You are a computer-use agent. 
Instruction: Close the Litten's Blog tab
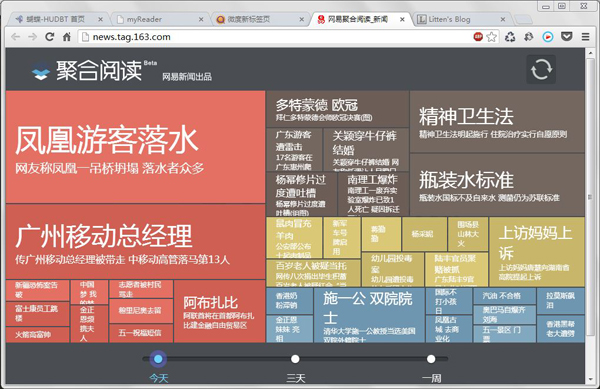coord(503,19)
